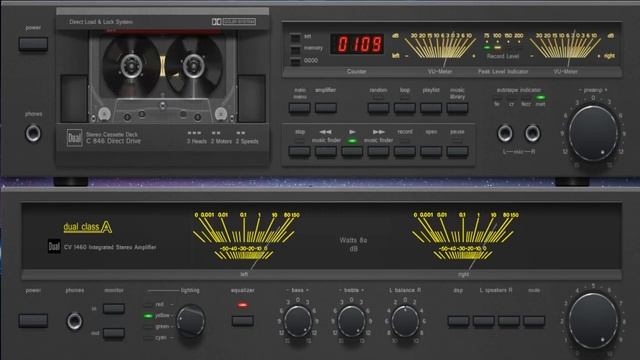Viewport: 640px width, 360px height.
Task: Reset the counter with the 0000 button
Action: pos(295,62)
